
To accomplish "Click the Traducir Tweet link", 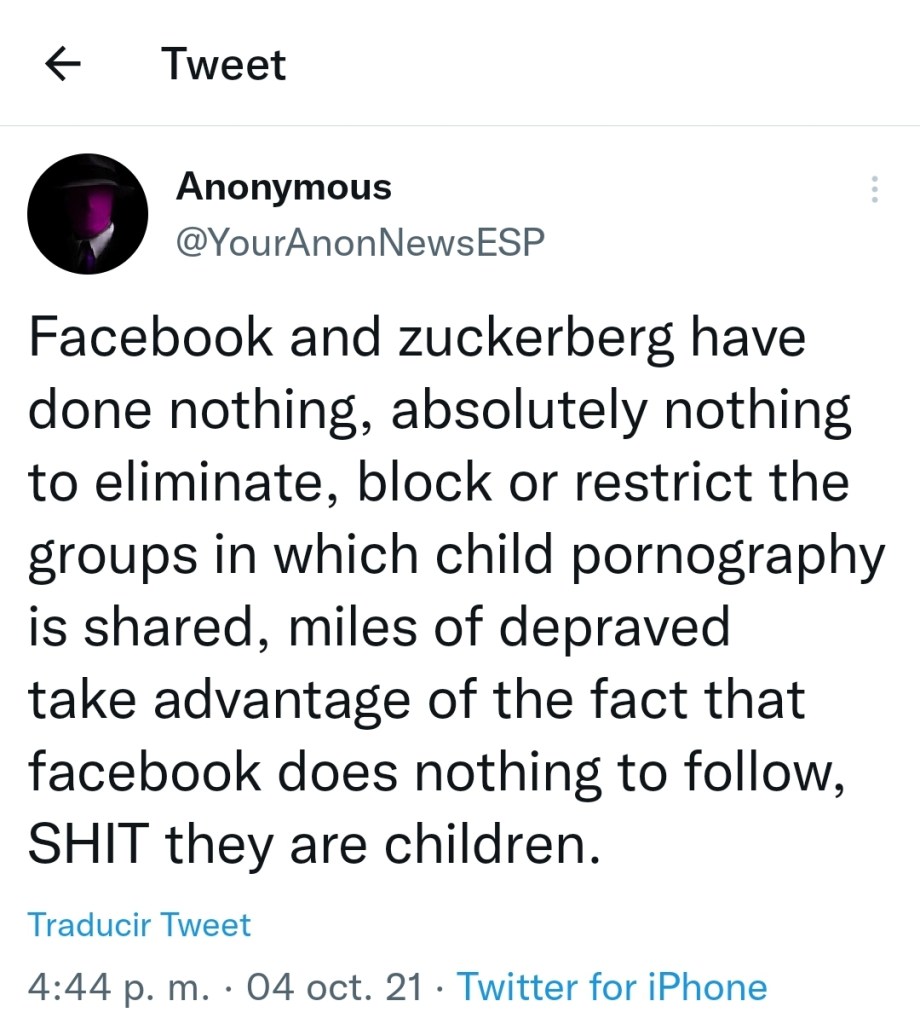I will pyautogui.click(x=140, y=924).
